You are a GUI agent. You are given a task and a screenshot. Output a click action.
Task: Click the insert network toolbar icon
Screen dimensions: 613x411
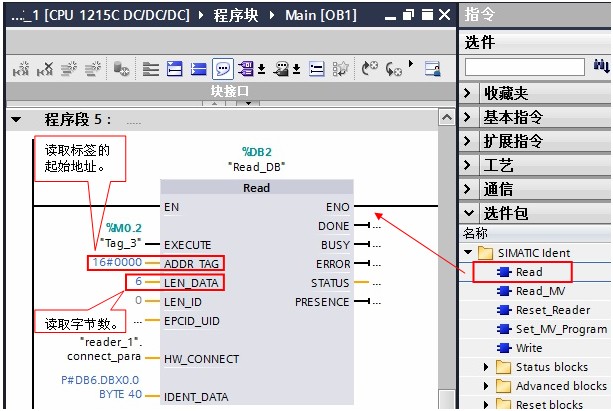[21, 69]
